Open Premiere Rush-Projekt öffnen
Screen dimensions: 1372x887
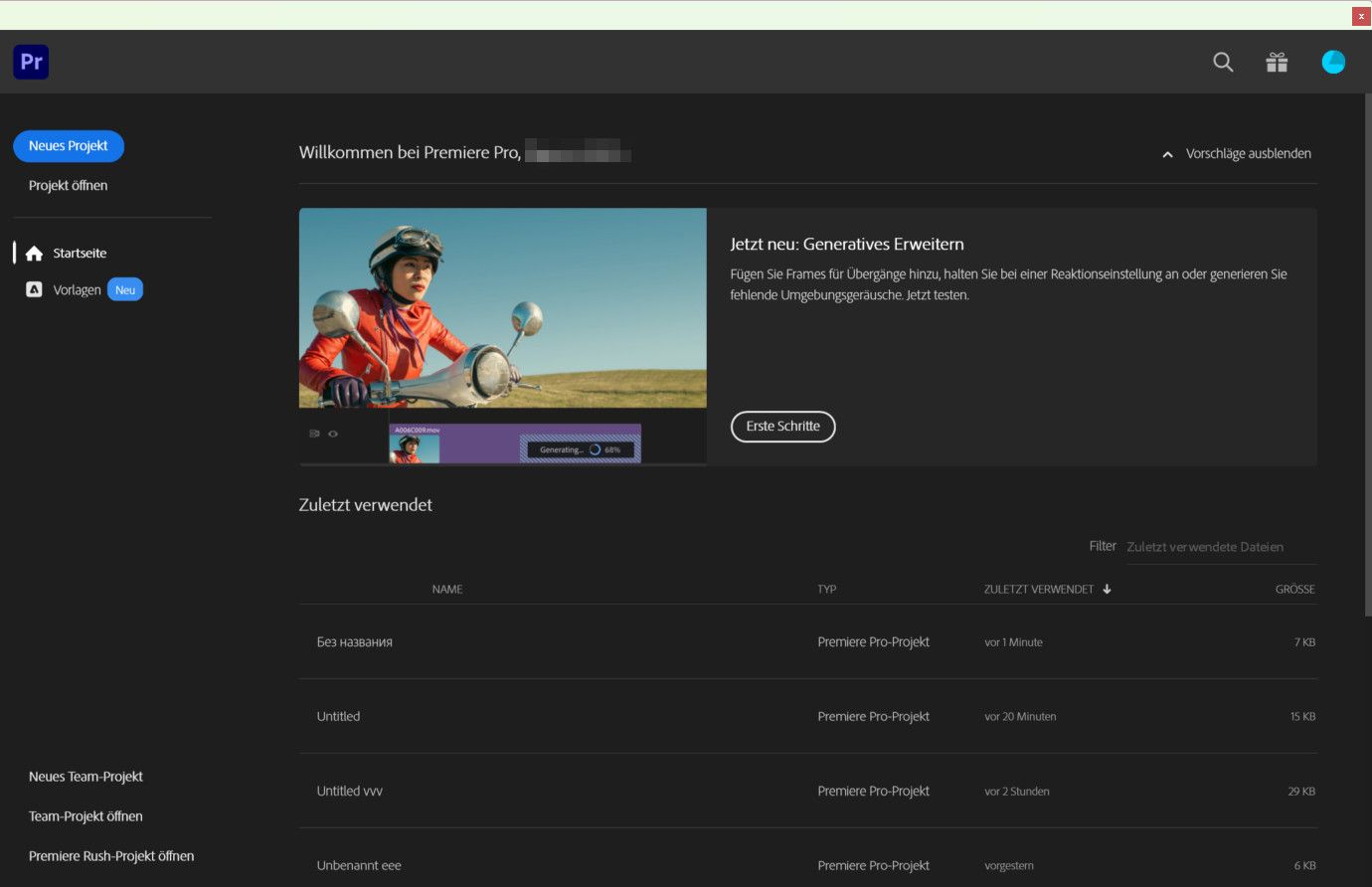coord(110,855)
